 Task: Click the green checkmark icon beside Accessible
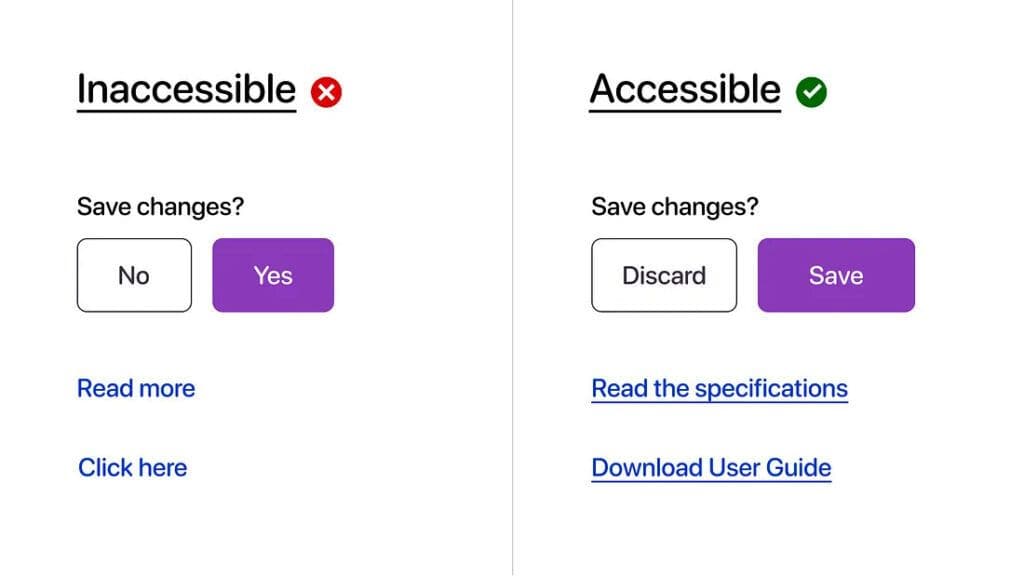811,93
